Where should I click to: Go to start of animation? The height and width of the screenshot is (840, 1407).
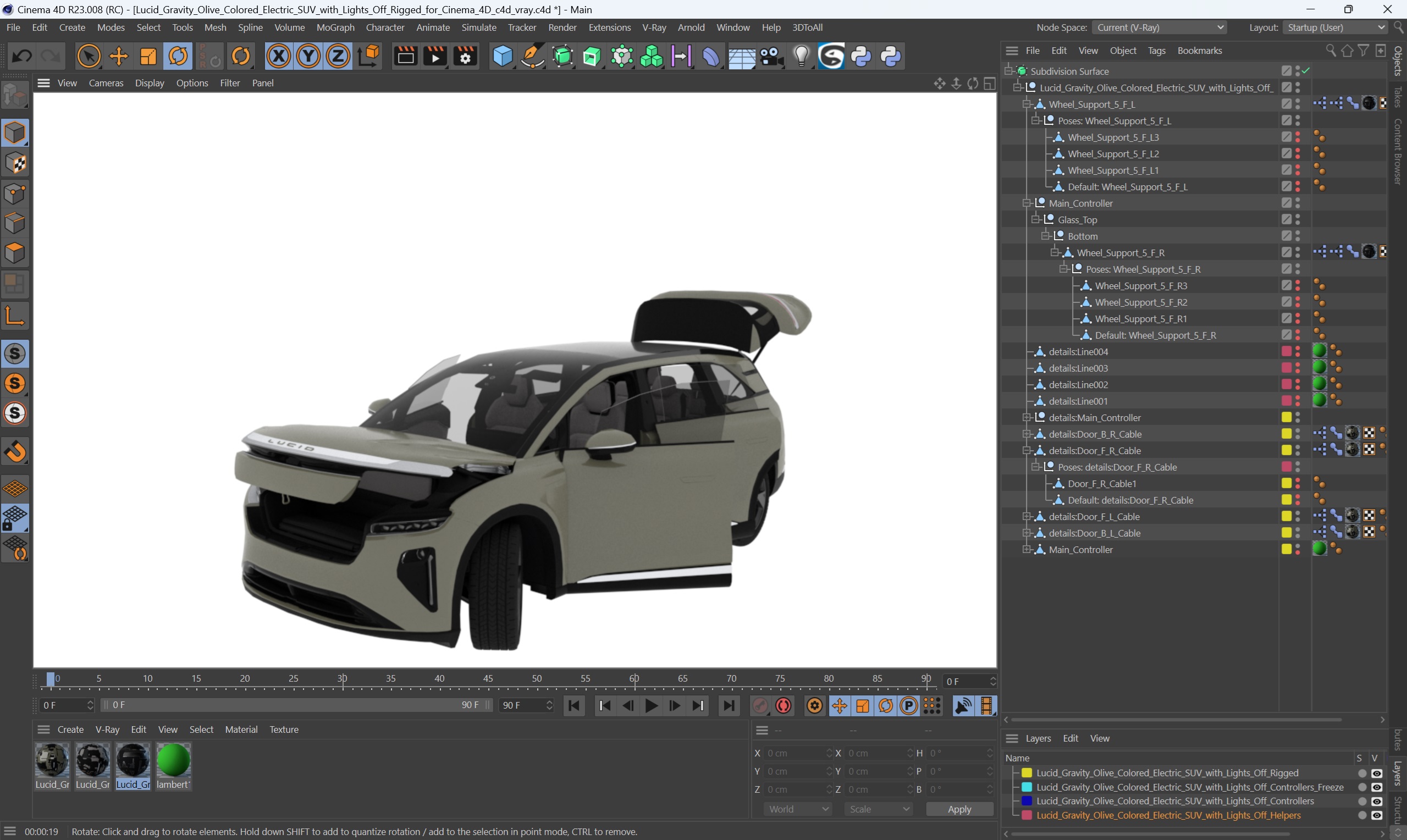click(574, 705)
